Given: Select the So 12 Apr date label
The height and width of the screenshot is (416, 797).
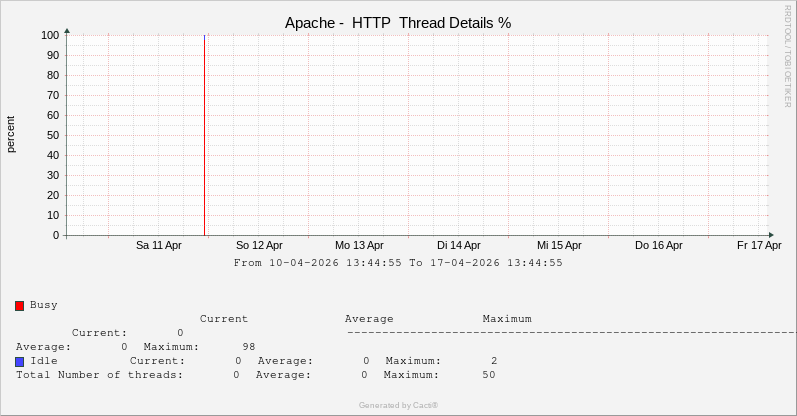Looking at the screenshot, I should (259, 245).
